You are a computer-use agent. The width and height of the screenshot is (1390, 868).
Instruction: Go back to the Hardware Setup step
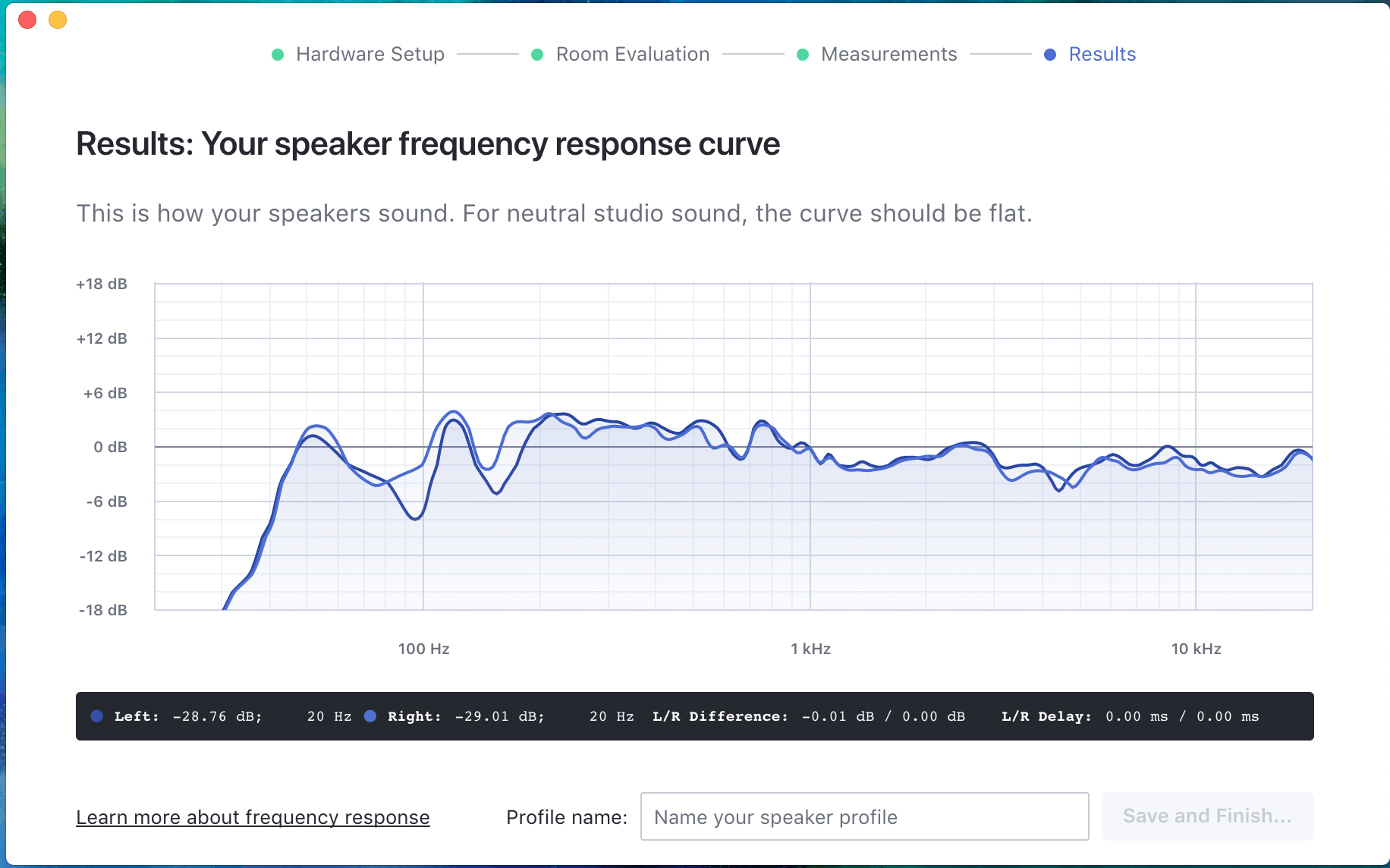370,55
